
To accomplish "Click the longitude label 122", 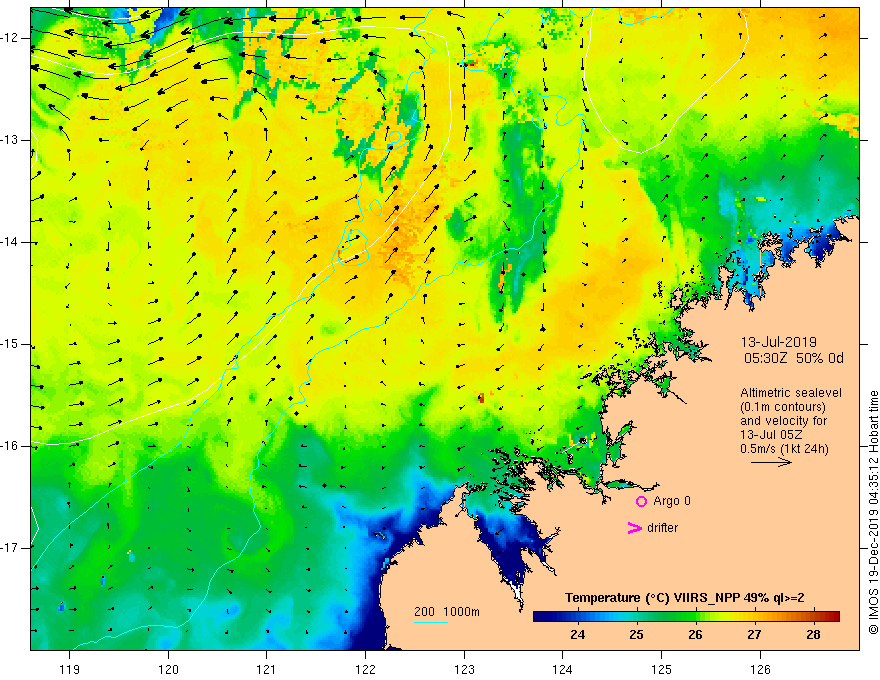I will coord(365,669).
